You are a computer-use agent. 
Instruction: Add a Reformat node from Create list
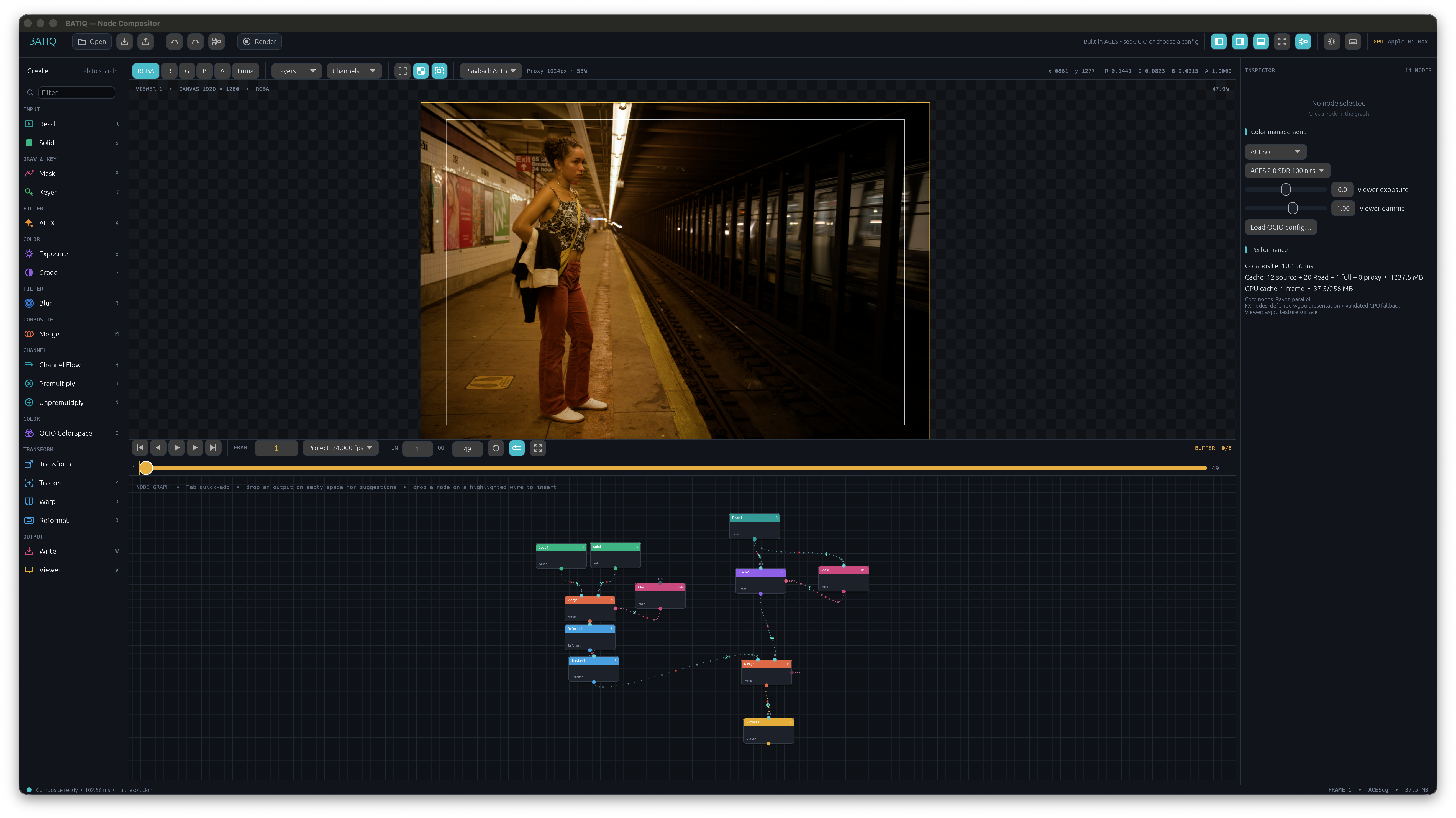[71, 520]
